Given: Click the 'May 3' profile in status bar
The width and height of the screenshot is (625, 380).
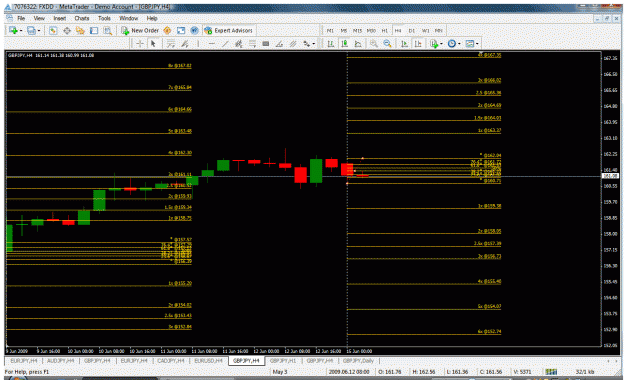Looking at the screenshot, I should coord(280,372).
